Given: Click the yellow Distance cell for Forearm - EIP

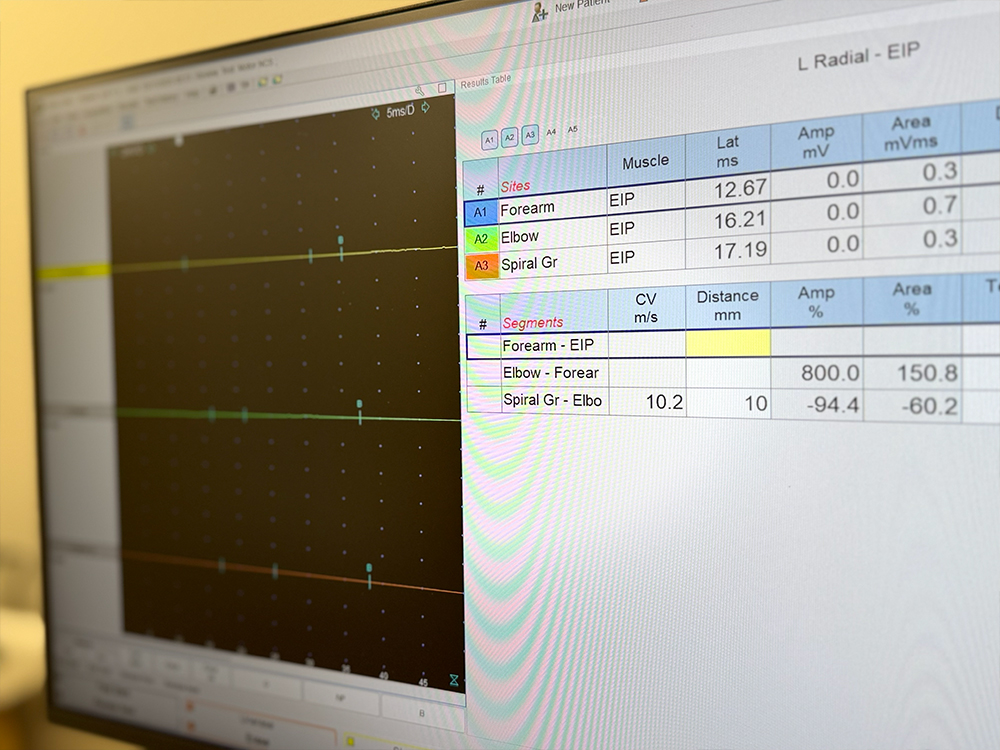Looking at the screenshot, I should pos(728,344).
